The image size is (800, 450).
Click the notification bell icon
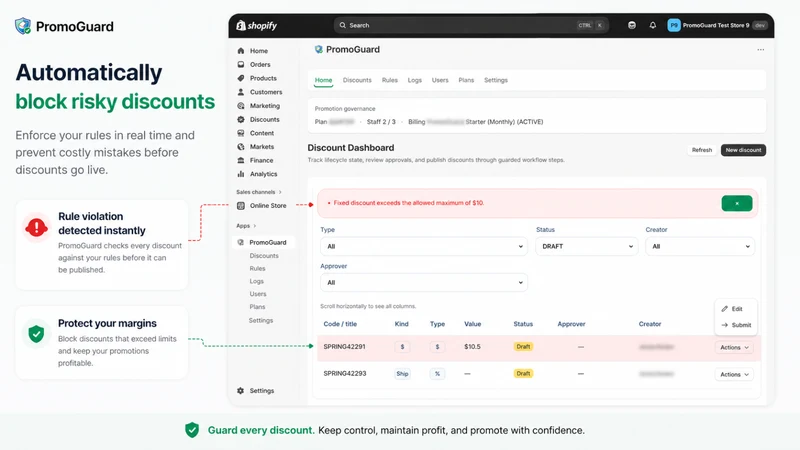pyautogui.click(x=653, y=25)
